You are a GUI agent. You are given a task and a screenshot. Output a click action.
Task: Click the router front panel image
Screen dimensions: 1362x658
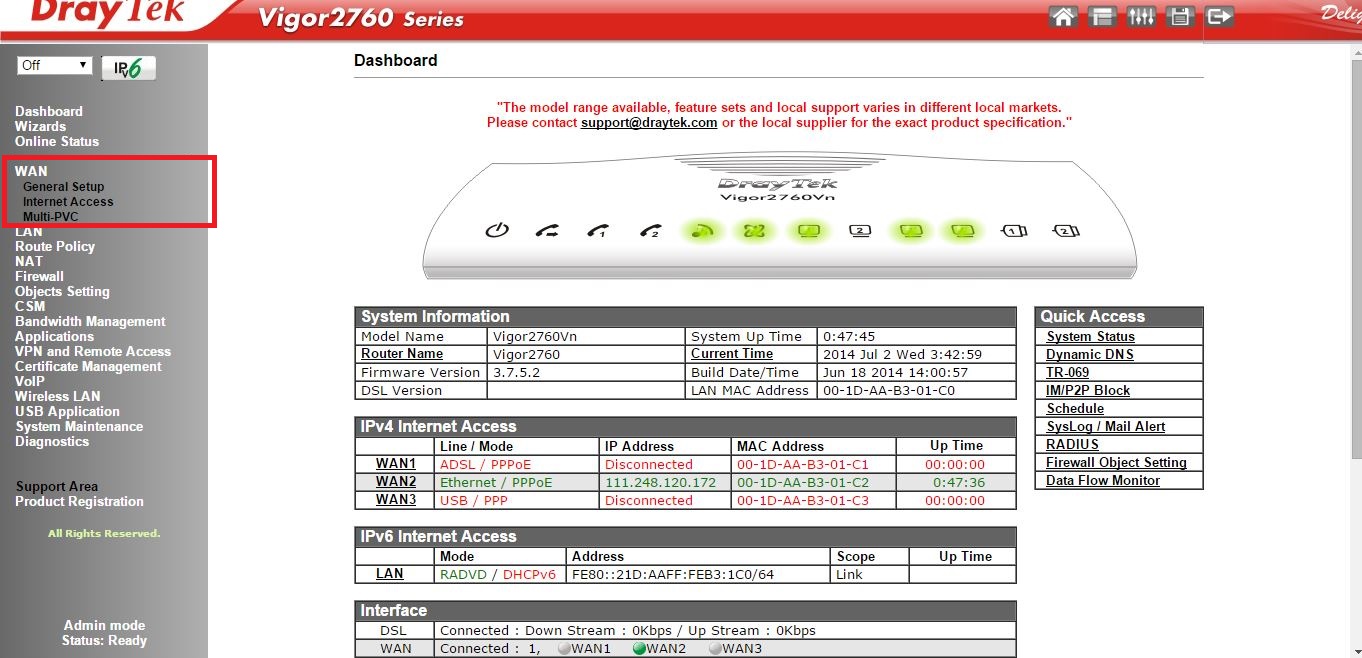(778, 216)
